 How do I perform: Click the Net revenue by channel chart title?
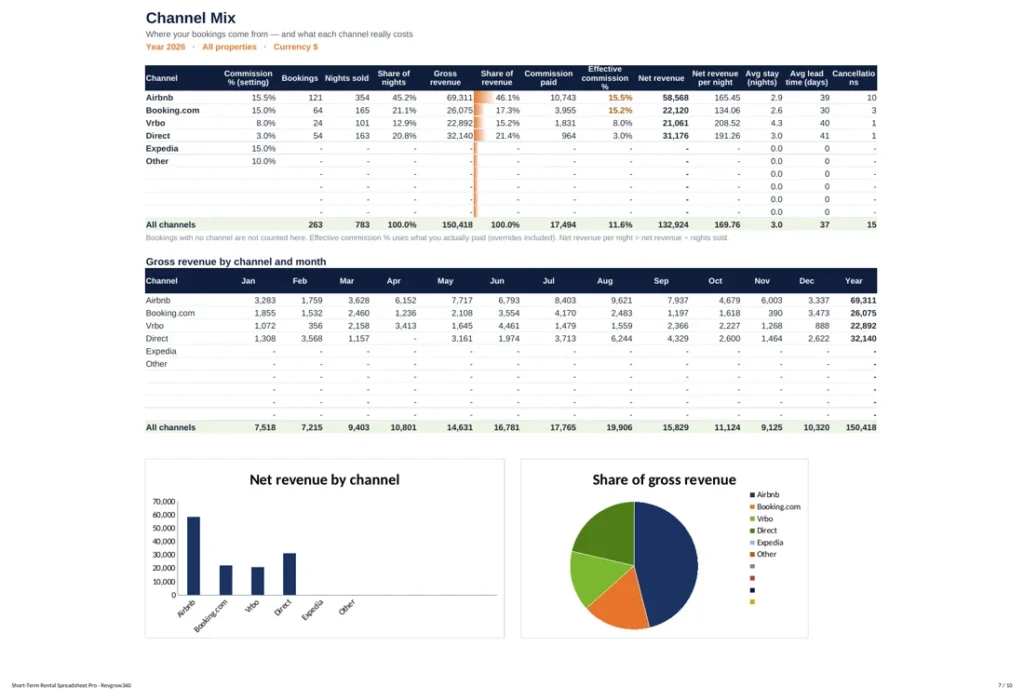(325, 480)
